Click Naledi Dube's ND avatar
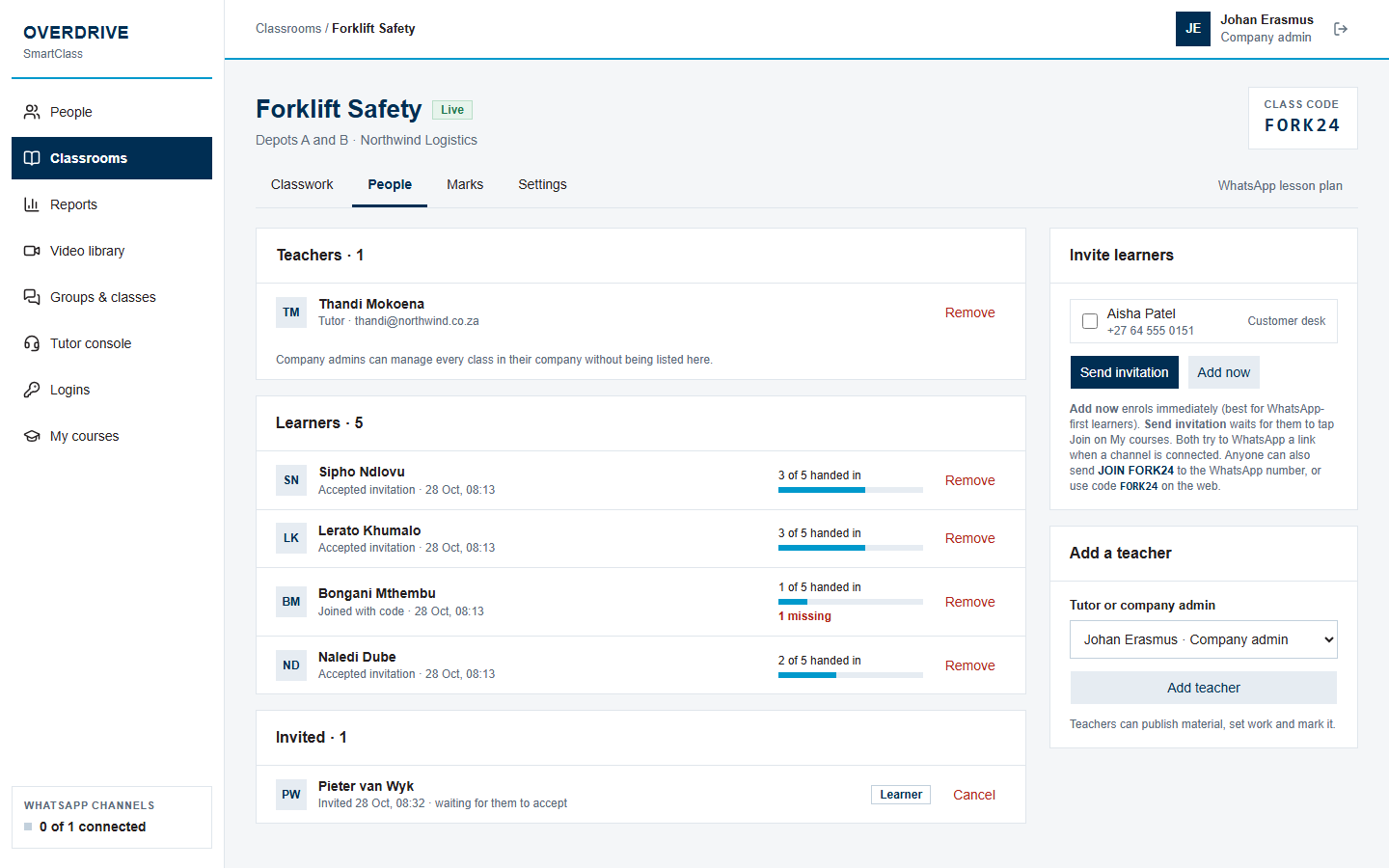 point(291,665)
